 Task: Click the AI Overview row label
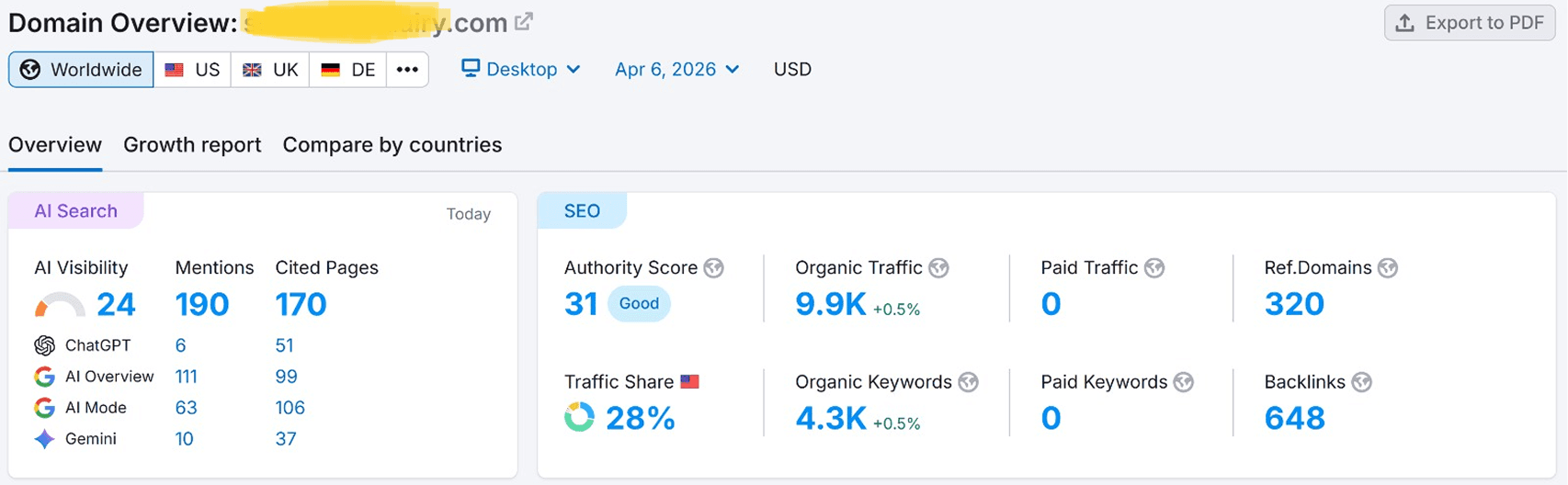pyautogui.click(x=109, y=377)
